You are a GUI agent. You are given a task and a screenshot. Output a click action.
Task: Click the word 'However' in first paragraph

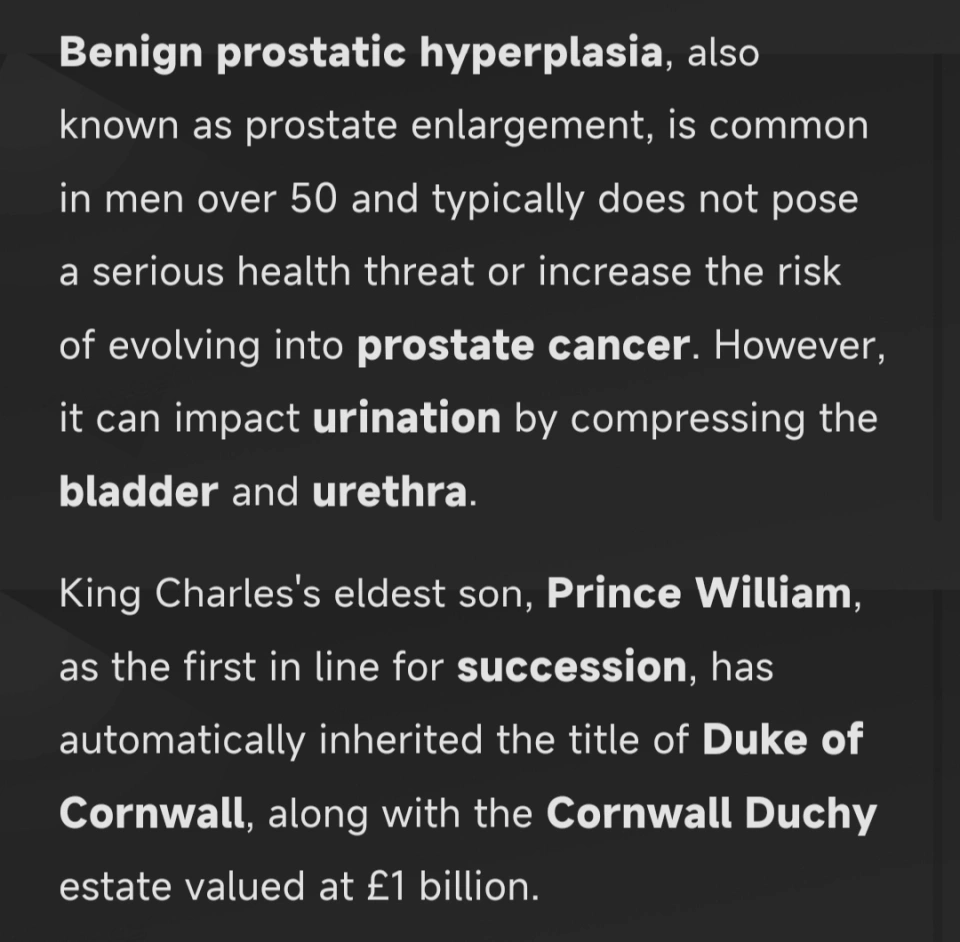pos(795,346)
